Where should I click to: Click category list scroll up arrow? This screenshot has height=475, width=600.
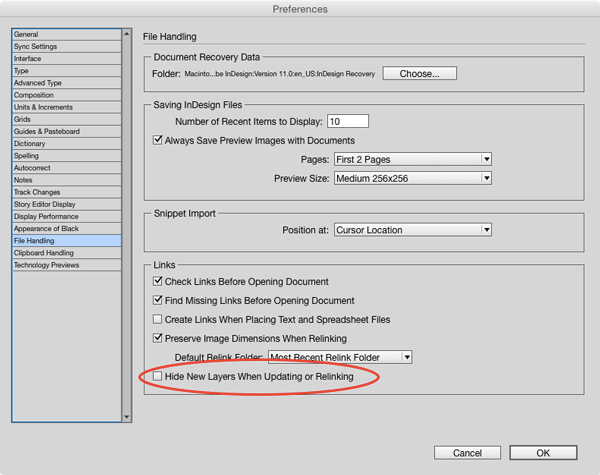(x=127, y=34)
